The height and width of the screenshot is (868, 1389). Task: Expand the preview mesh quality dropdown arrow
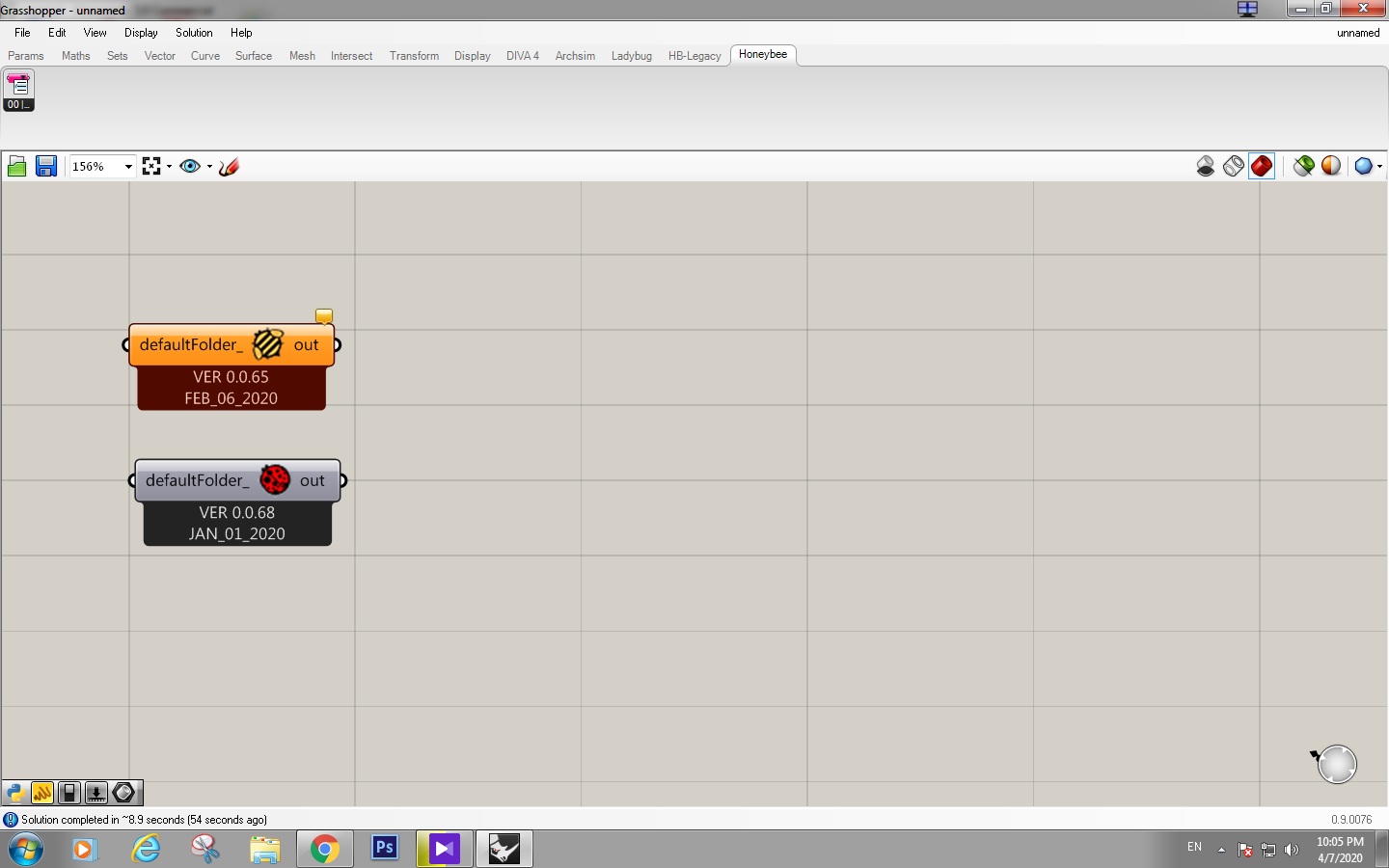click(1379, 166)
